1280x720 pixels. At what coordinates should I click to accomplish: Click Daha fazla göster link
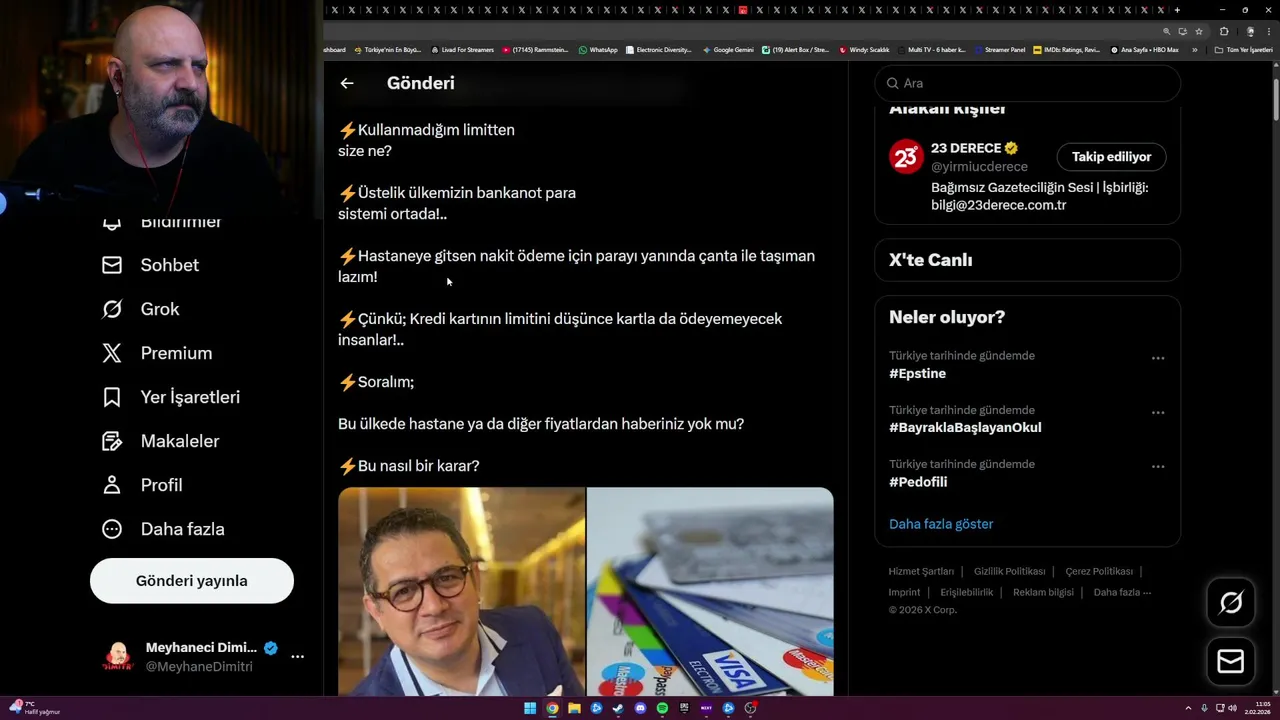click(x=941, y=524)
